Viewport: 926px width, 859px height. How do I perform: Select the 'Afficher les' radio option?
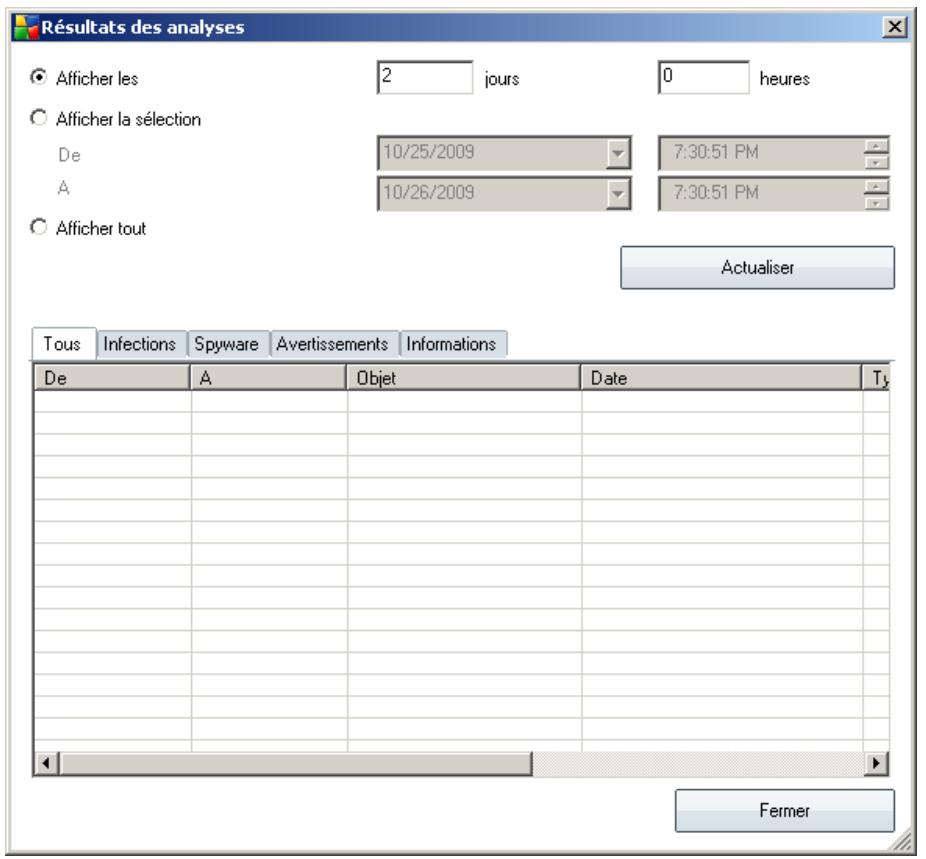click(39, 77)
